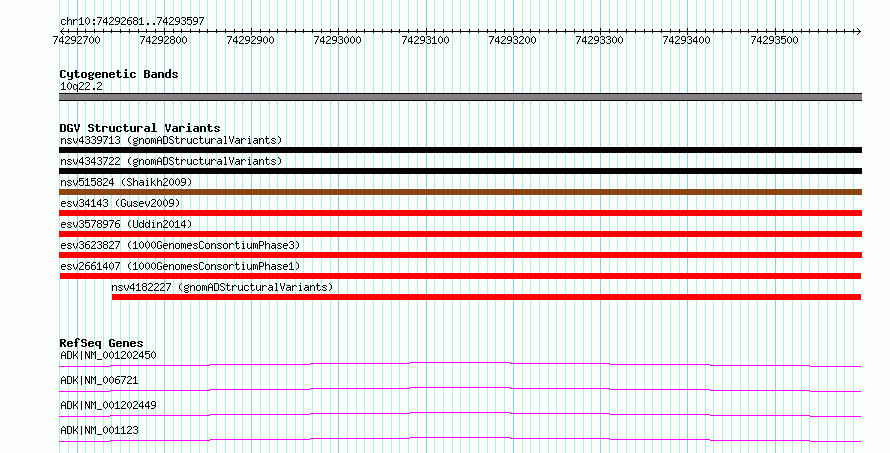The image size is (890, 453).
Task: Click the ADK|NM_001202449 transcript label
Action: click(x=108, y=405)
